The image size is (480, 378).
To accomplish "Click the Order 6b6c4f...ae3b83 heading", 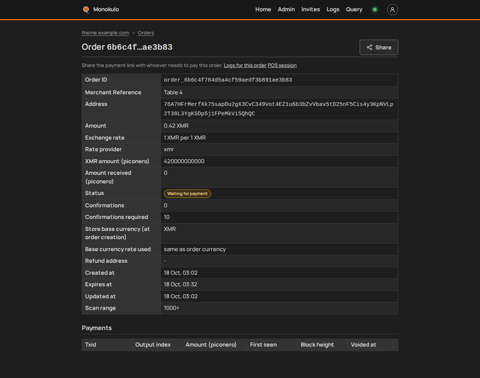I will pyautogui.click(x=127, y=47).
